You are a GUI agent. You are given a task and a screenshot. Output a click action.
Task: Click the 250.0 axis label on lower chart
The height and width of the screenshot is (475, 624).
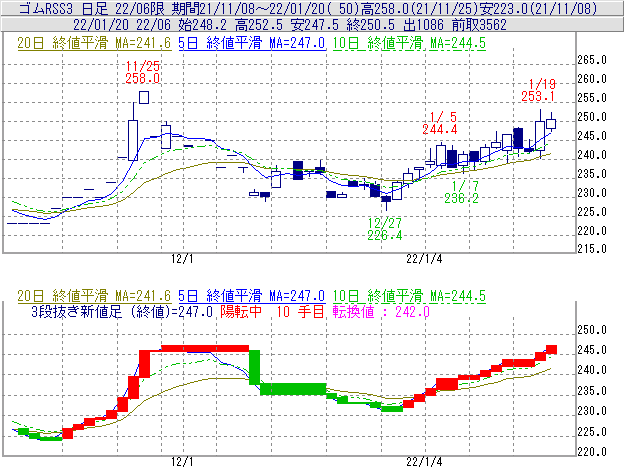coord(592,330)
